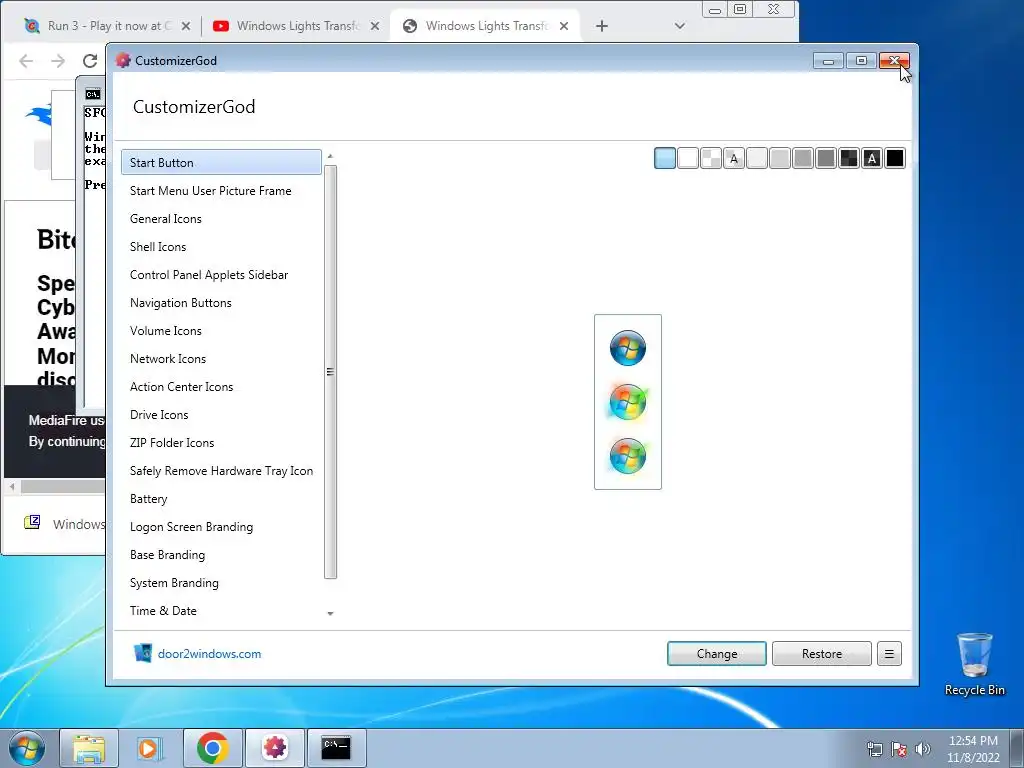Screen dimensions: 1024x768
Task: Select the plain white background swatch
Action: pyautogui.click(x=688, y=158)
